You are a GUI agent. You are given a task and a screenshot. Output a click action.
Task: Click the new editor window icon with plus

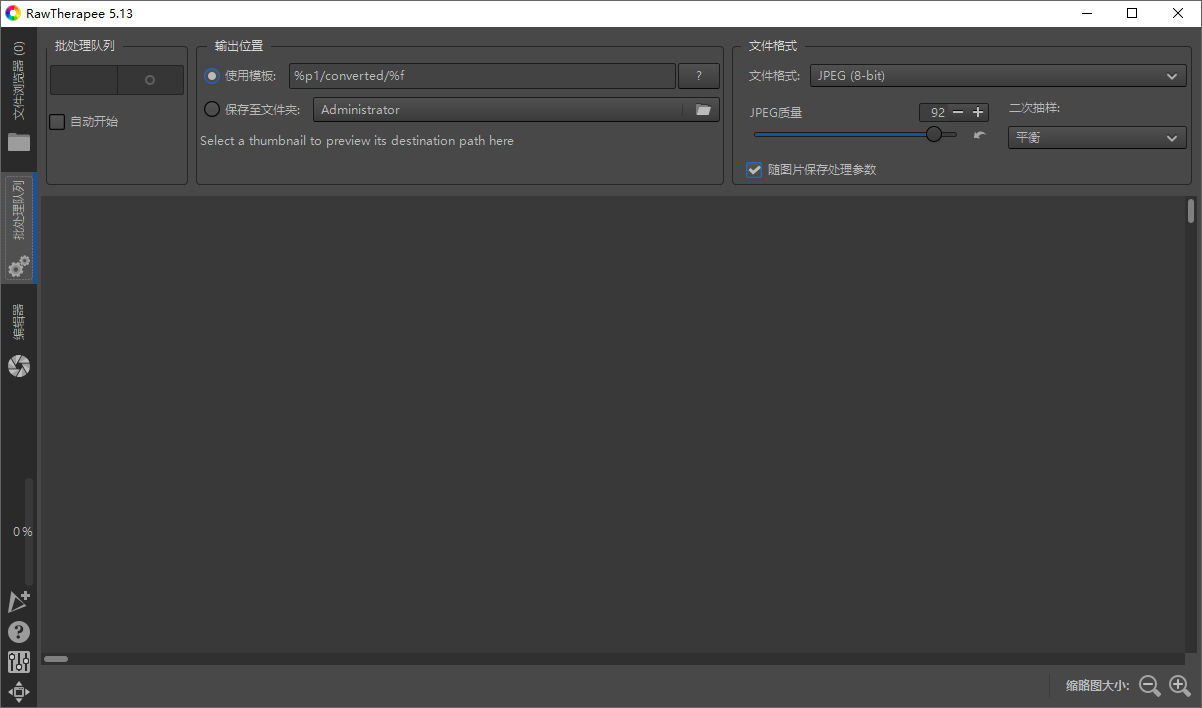(x=19, y=601)
